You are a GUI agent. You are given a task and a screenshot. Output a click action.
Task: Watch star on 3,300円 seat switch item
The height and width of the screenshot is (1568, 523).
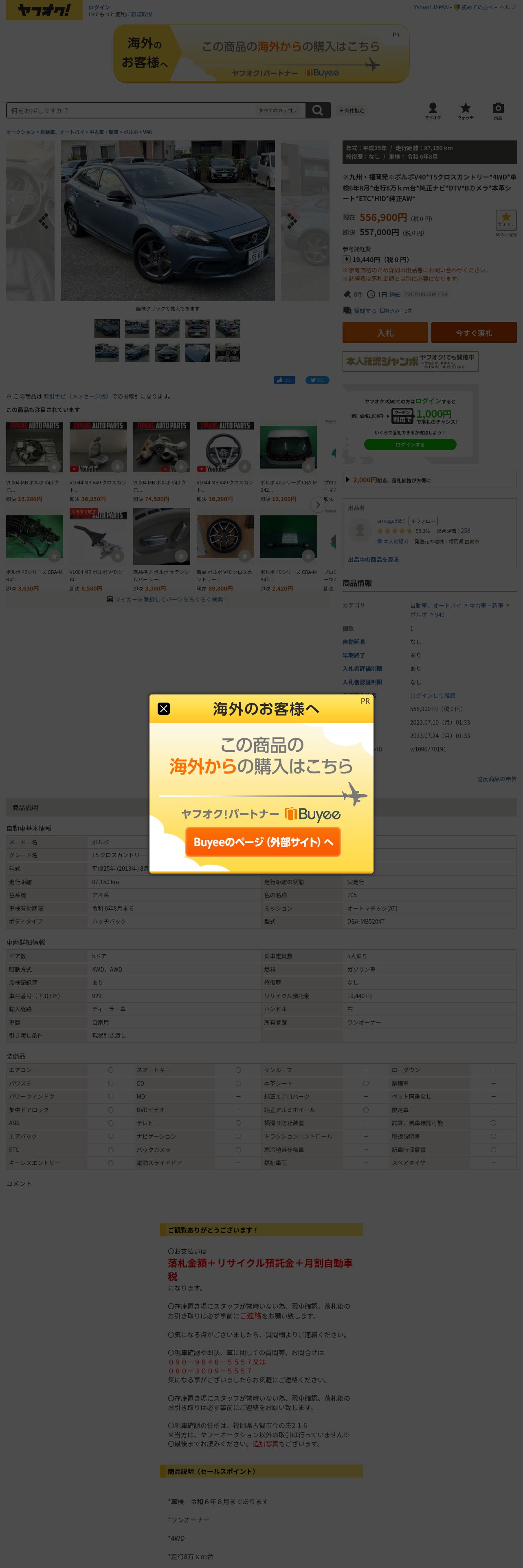click(181, 556)
